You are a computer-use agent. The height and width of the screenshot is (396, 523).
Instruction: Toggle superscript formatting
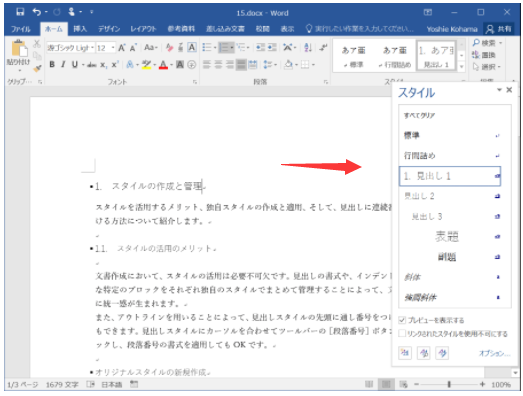pyautogui.click(x=115, y=64)
